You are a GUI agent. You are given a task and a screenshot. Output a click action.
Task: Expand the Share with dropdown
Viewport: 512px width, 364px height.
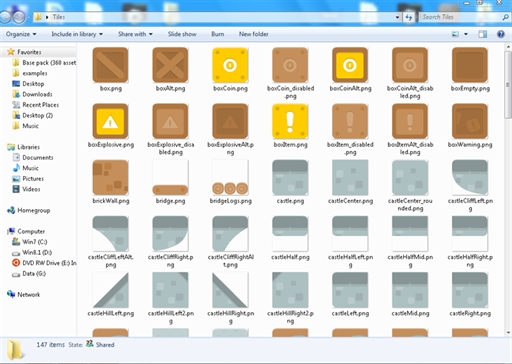click(x=135, y=34)
